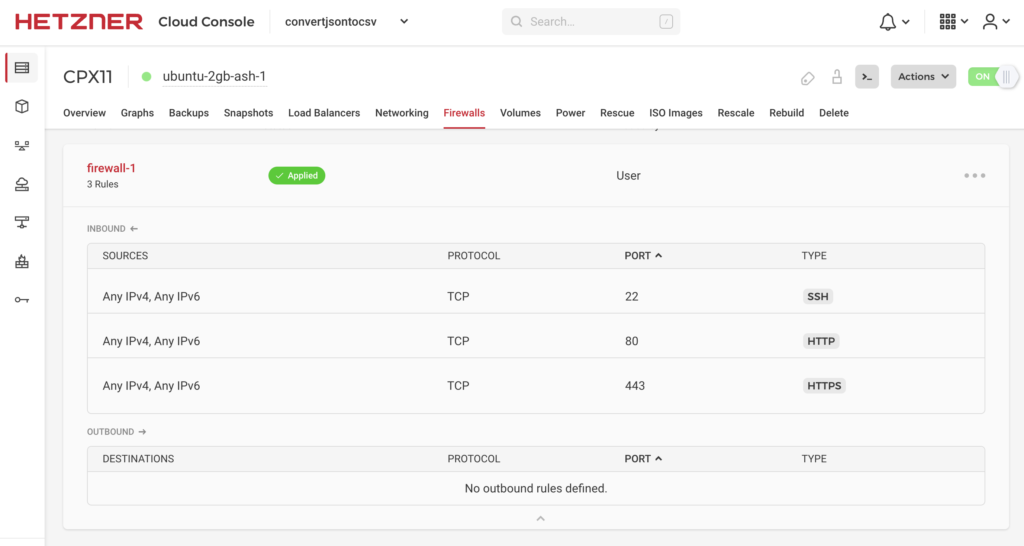1024x546 pixels.
Task: Open SSH keys sidebar icon
Action: 22,300
